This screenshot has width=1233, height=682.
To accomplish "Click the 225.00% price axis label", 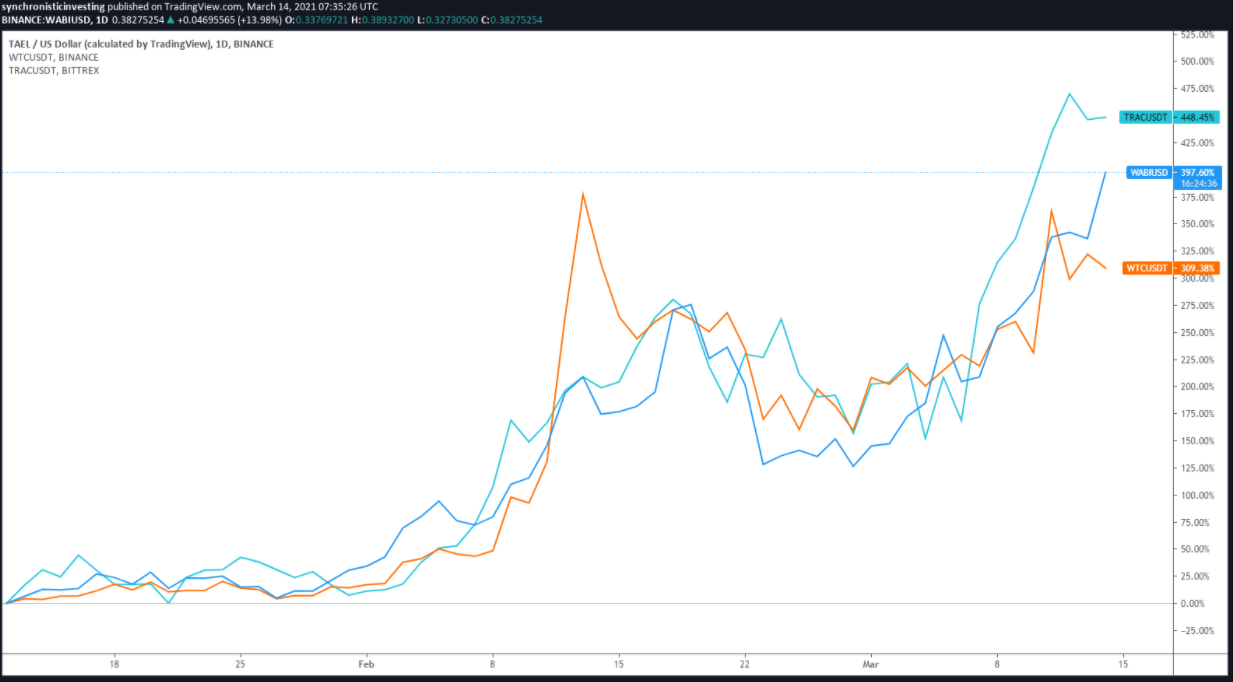I will pos(1197,360).
